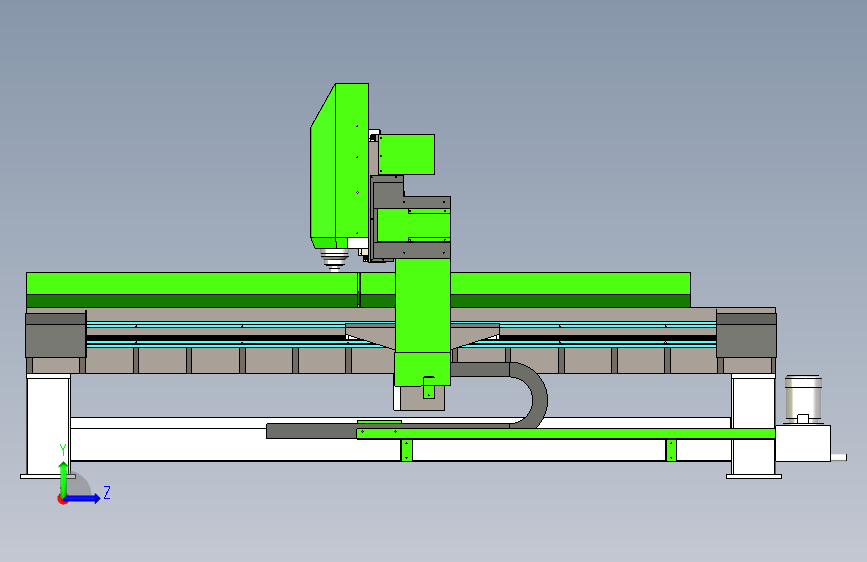Select the Z axis label text

coord(107,492)
